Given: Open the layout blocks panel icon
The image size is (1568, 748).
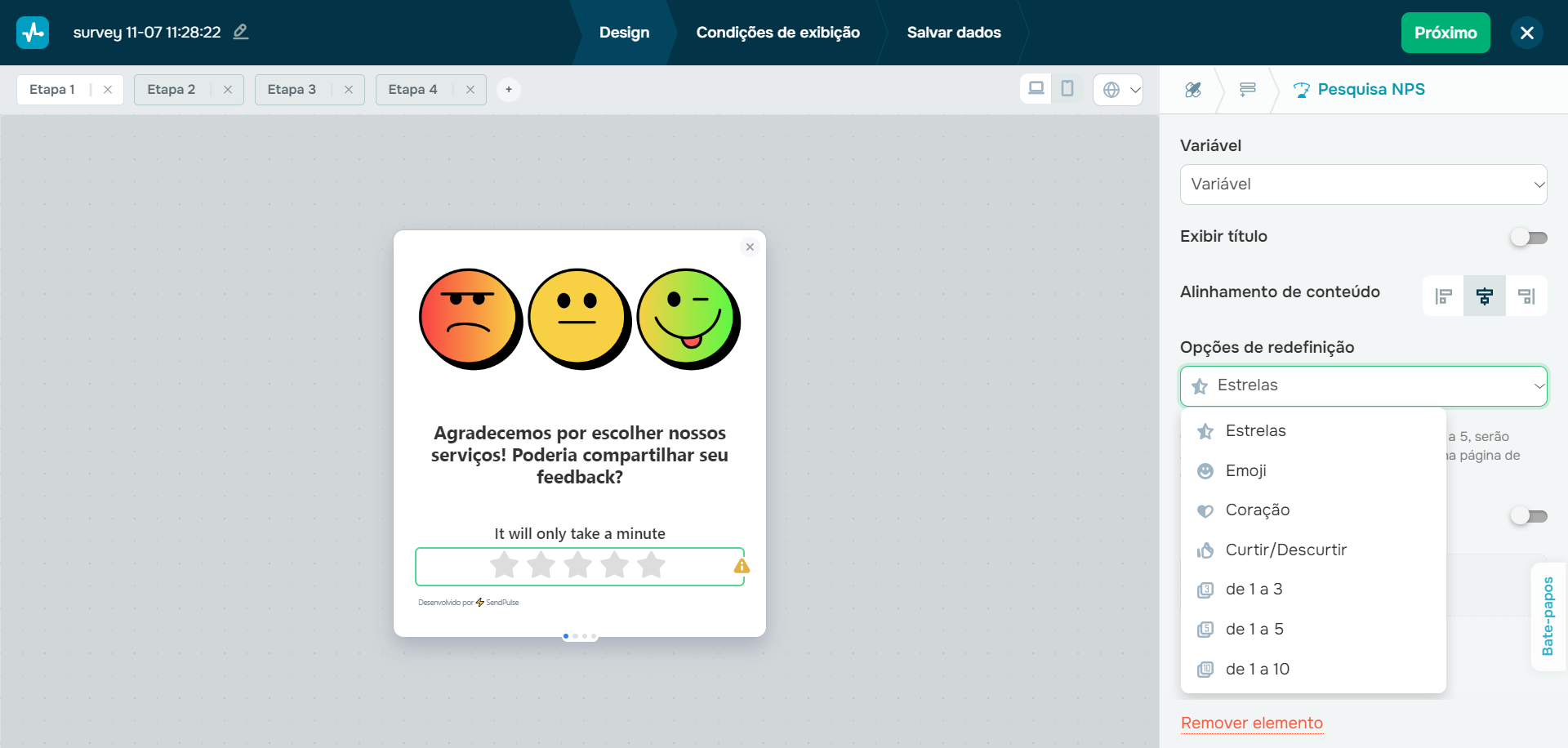Looking at the screenshot, I should point(1248,90).
